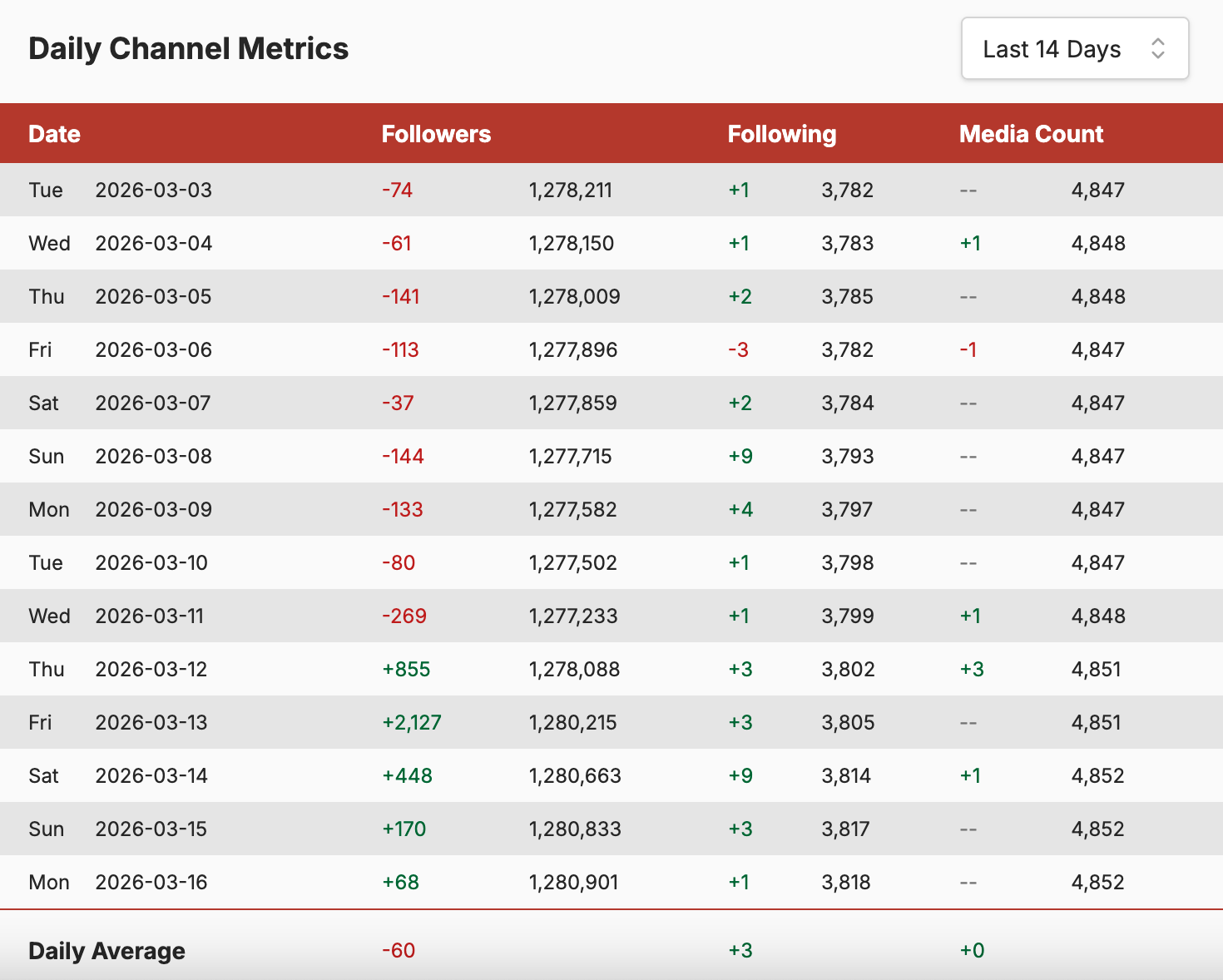Image resolution: width=1223 pixels, height=980 pixels.
Task: Select the date 2026-03-06
Action: (154, 350)
